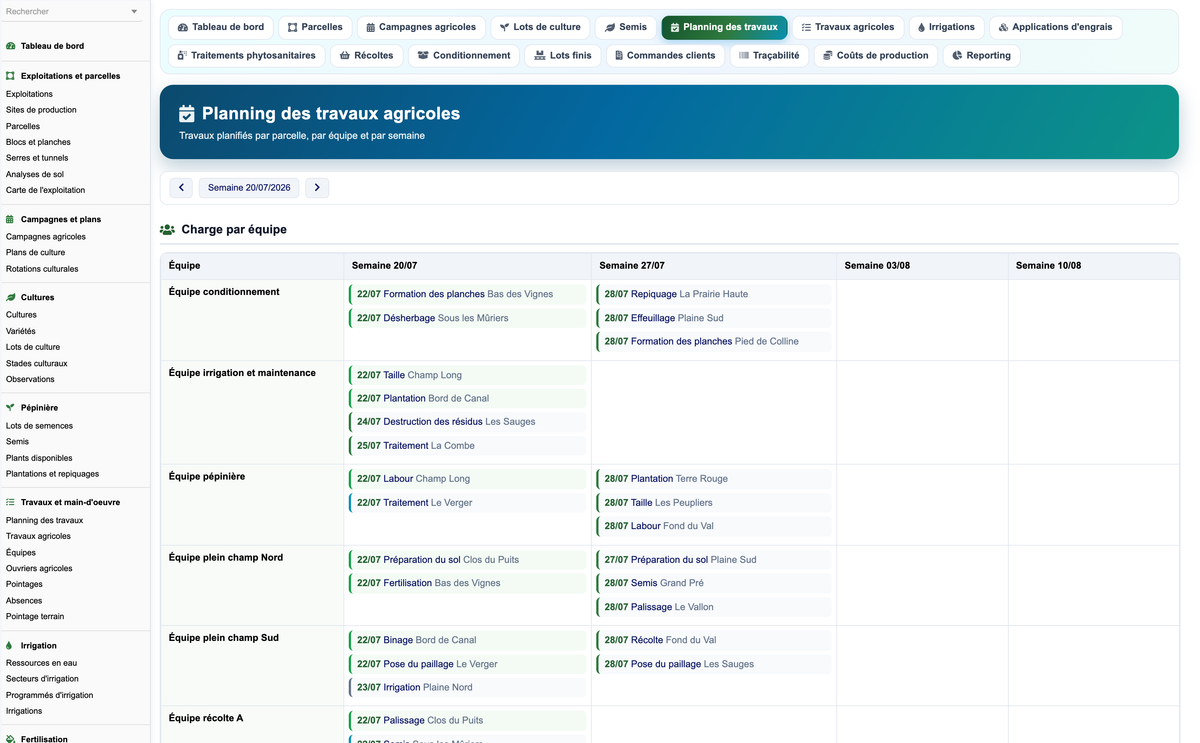This screenshot has width=1200, height=743.
Task: Open task 28/07 Plantation Terre Rouge
Action: click(x=714, y=479)
